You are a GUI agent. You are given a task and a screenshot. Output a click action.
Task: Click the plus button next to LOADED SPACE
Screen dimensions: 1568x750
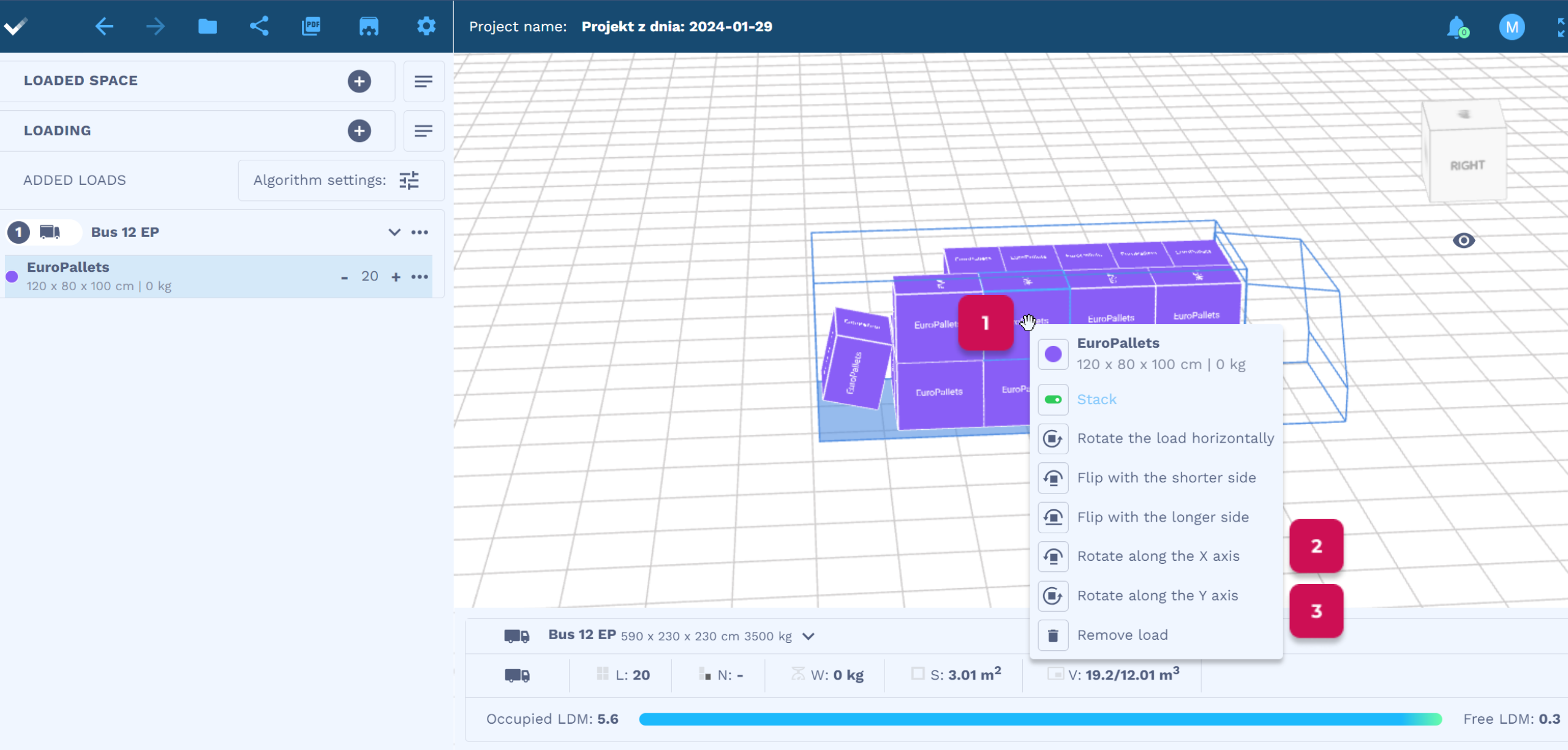(x=359, y=81)
